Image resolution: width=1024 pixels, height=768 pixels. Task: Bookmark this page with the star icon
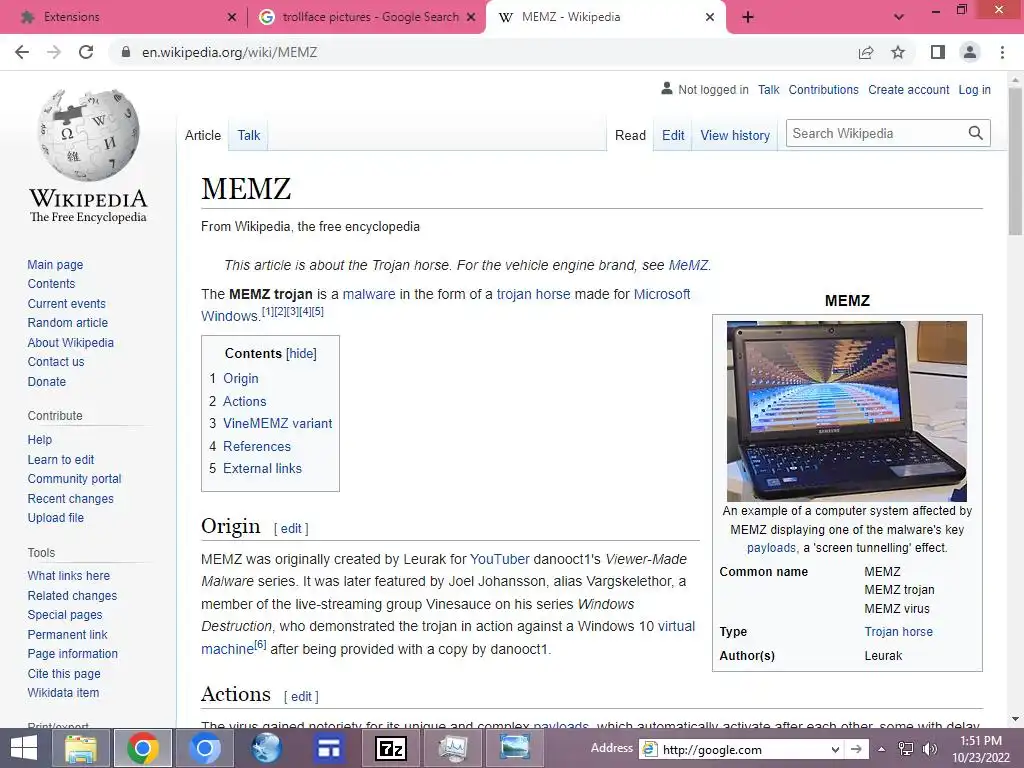898,52
